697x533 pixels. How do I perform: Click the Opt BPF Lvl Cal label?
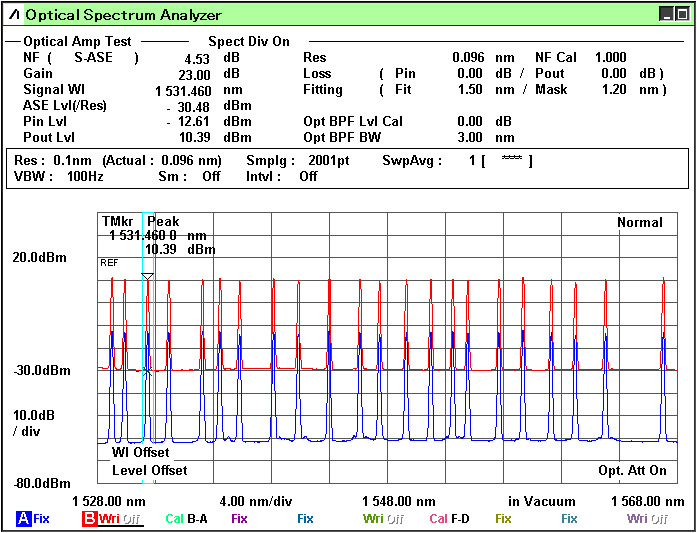coord(353,121)
